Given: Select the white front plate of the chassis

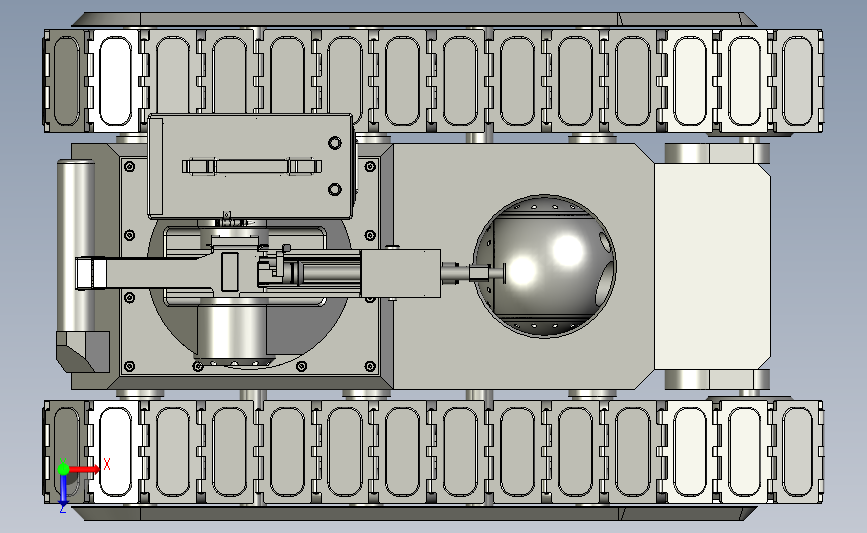Looking at the screenshot, I should (x=712, y=266).
